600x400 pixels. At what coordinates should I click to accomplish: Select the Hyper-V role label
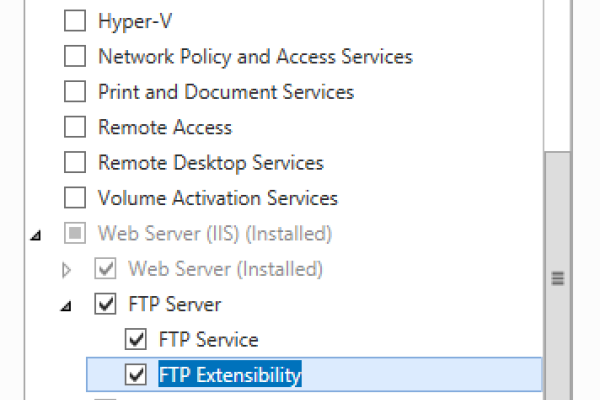point(127,20)
